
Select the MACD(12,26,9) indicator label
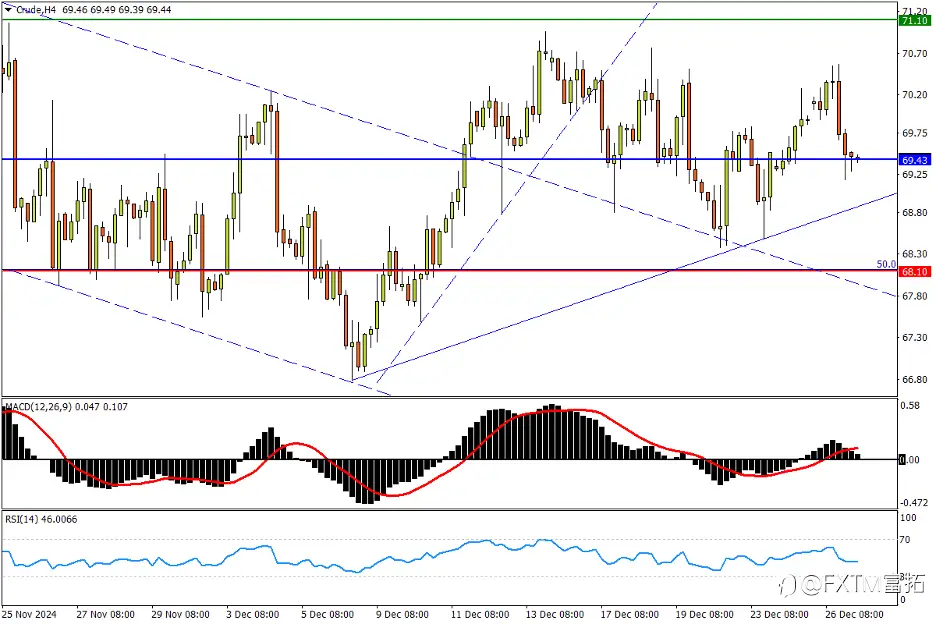(x=38, y=407)
